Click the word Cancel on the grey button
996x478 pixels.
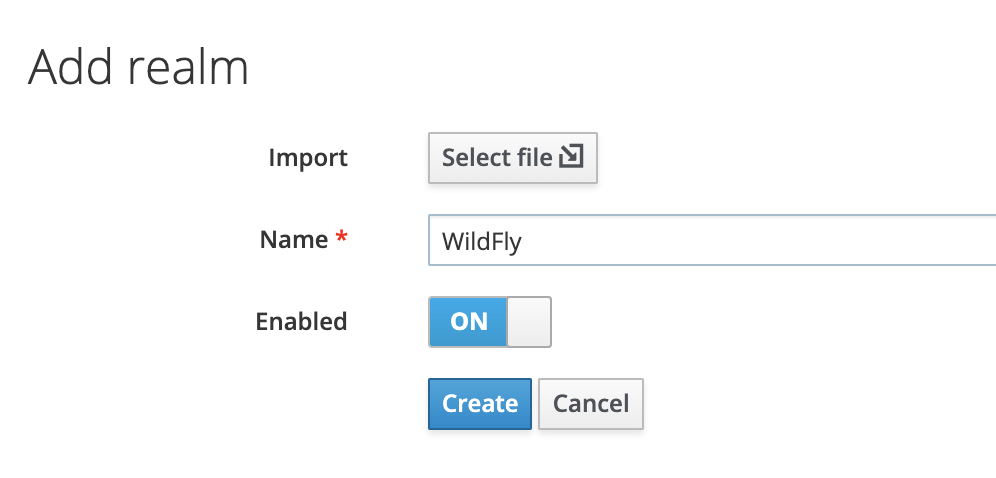coord(591,404)
